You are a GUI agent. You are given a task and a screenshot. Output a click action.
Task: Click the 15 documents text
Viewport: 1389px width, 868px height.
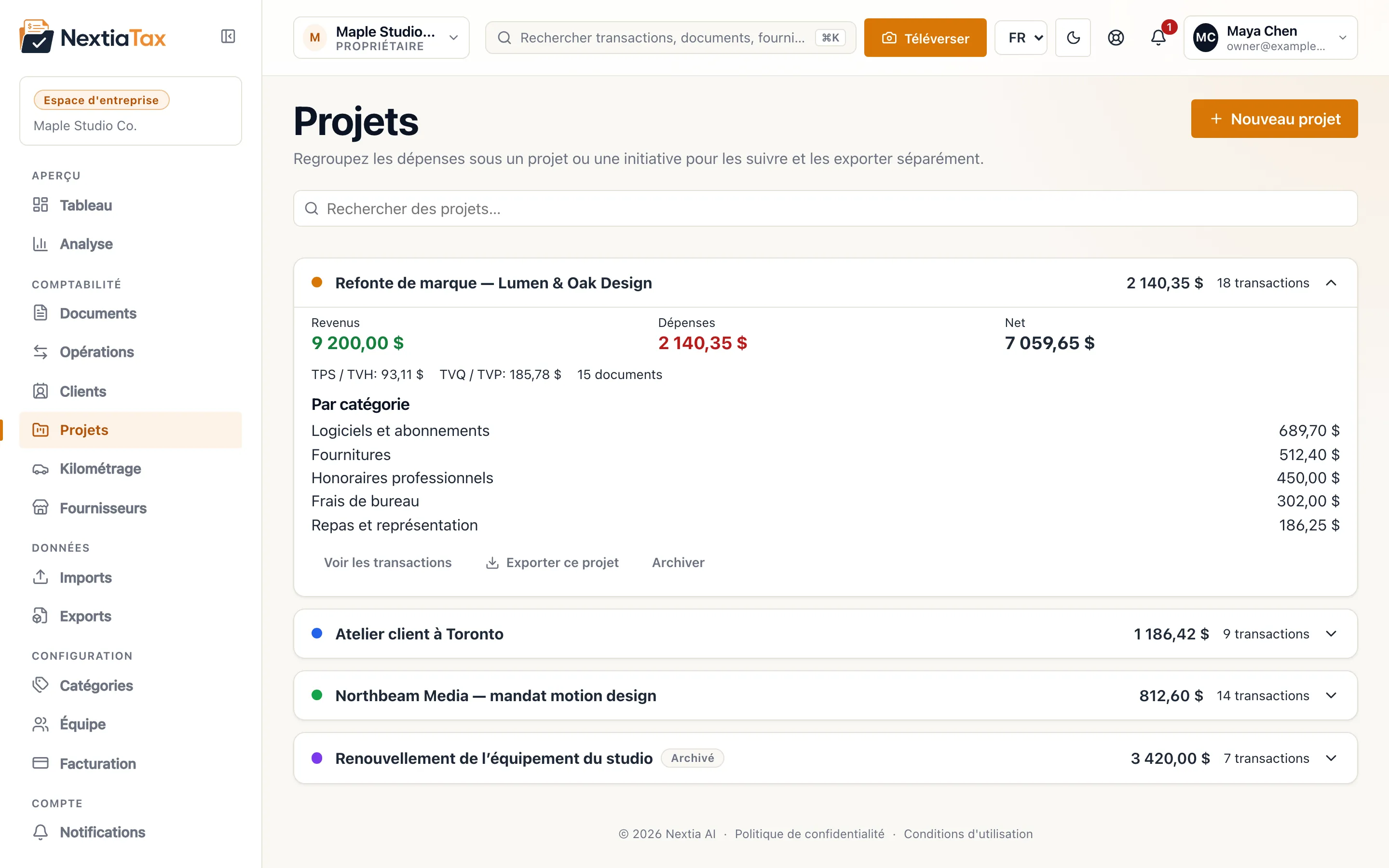coord(619,374)
